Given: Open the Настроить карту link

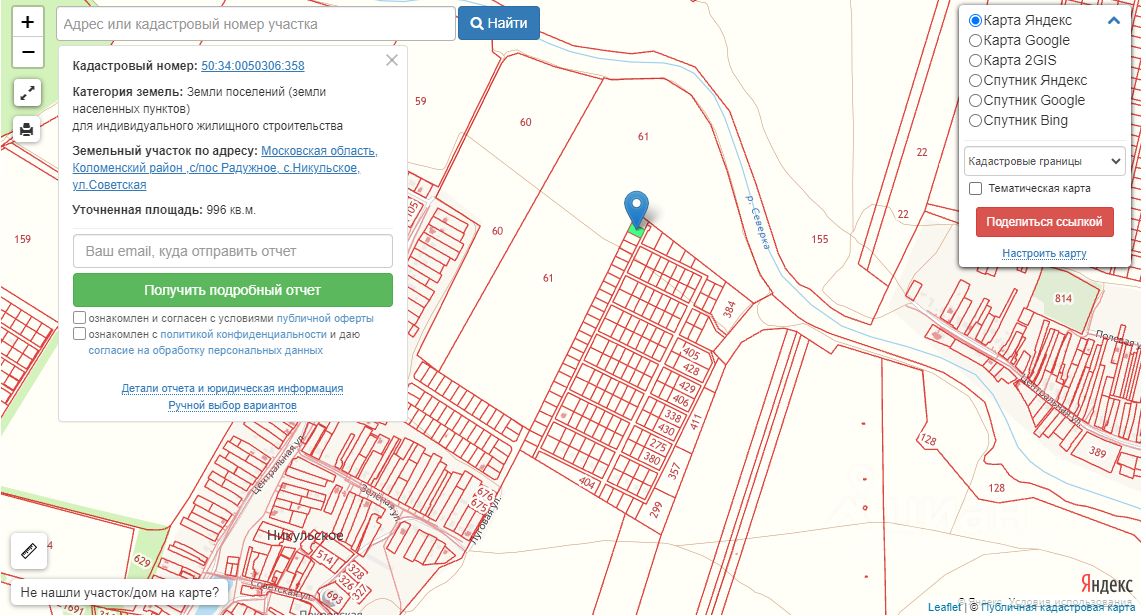Looking at the screenshot, I should coord(1044,253).
